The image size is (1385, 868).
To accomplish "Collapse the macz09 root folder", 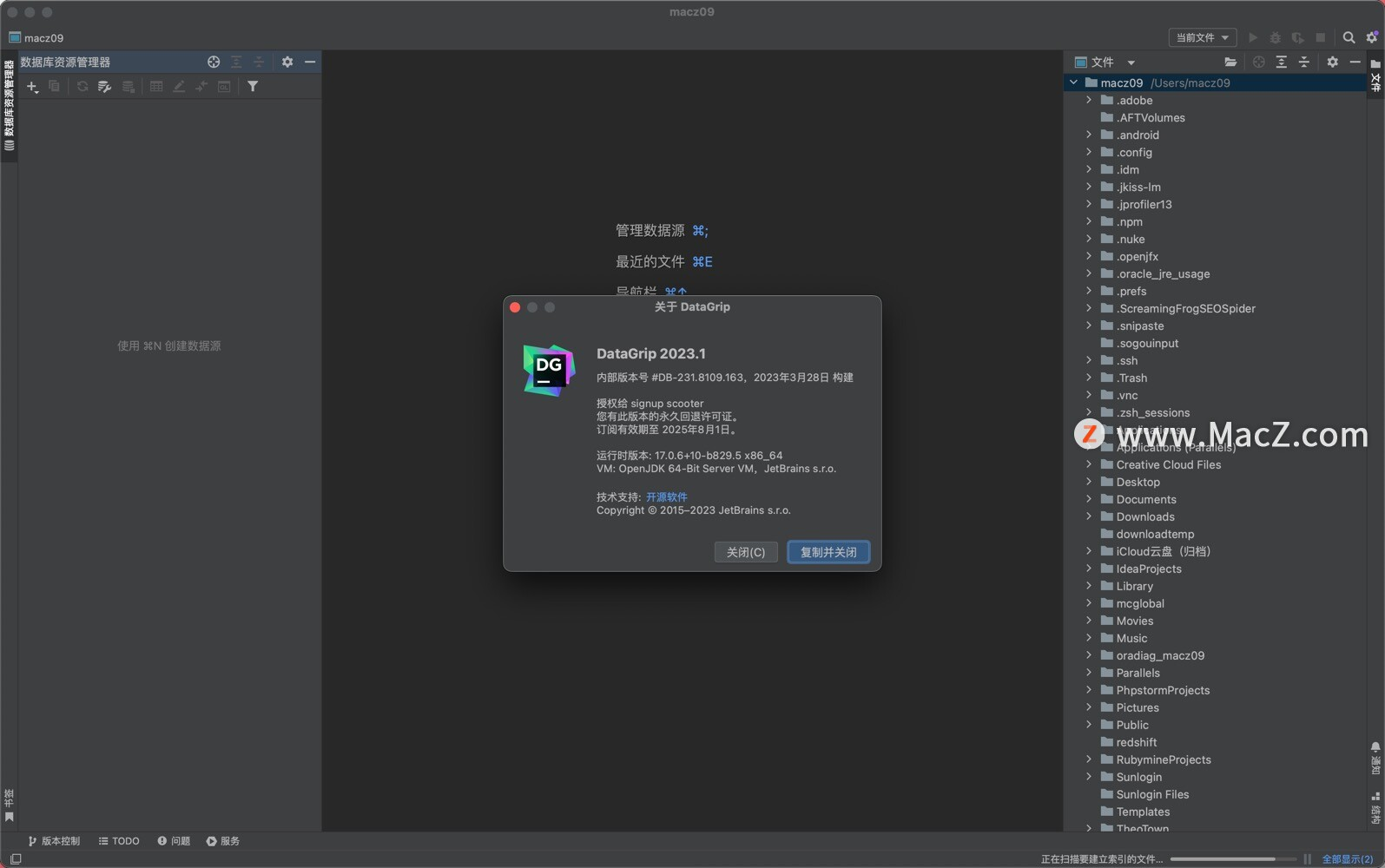I will click(1074, 82).
